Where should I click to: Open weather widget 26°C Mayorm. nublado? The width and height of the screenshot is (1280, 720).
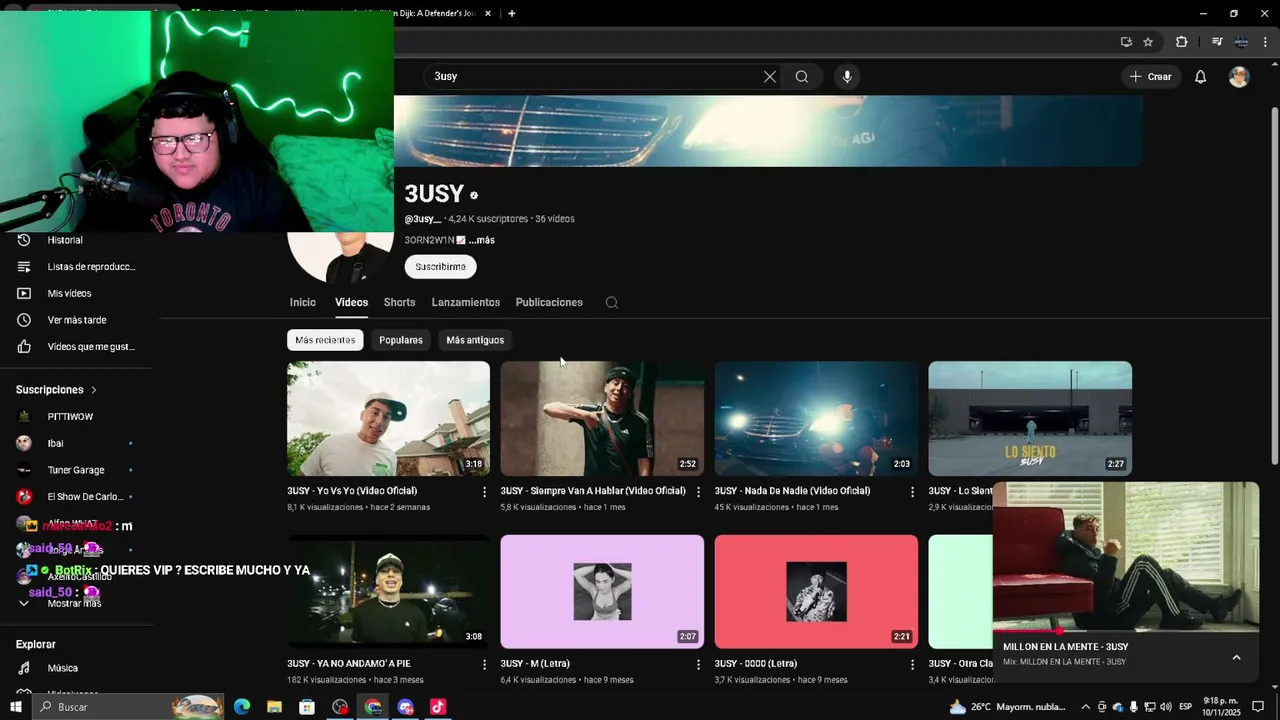[1007, 707]
